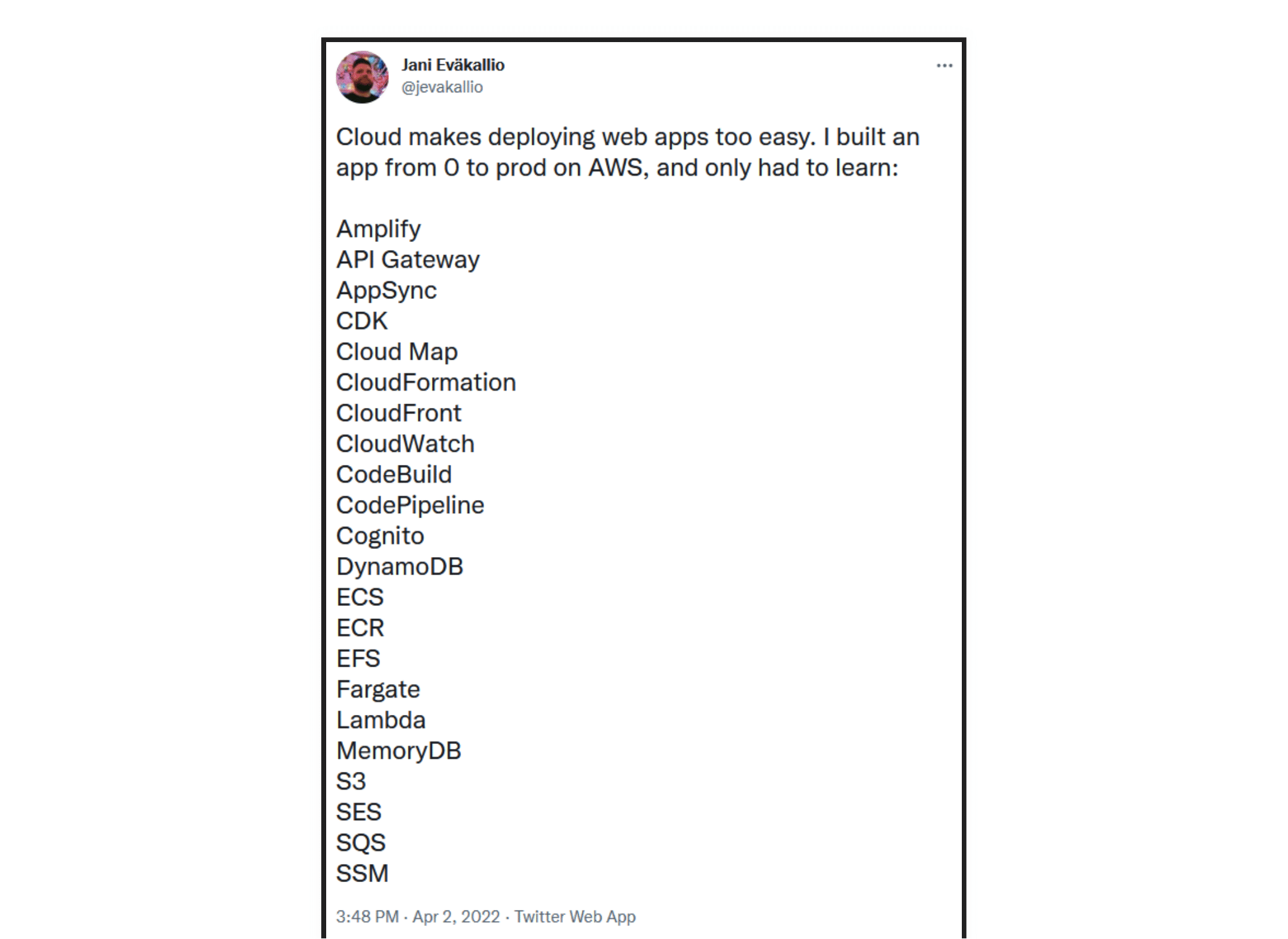This screenshot has width=1288, height=939.
Task: Click the Twitter Web App source label
Action: 575,917
